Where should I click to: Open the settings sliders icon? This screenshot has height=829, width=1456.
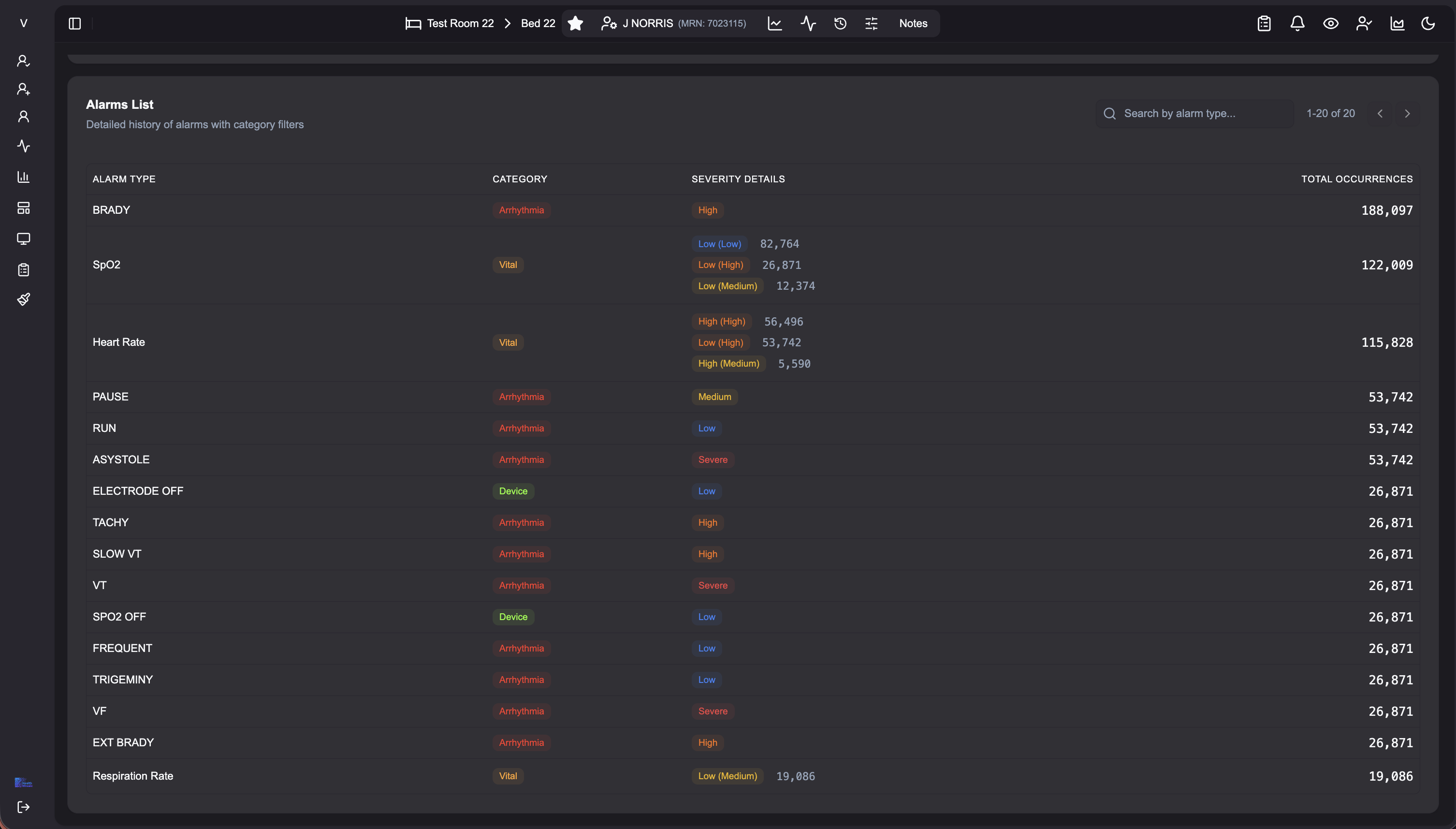click(x=871, y=23)
